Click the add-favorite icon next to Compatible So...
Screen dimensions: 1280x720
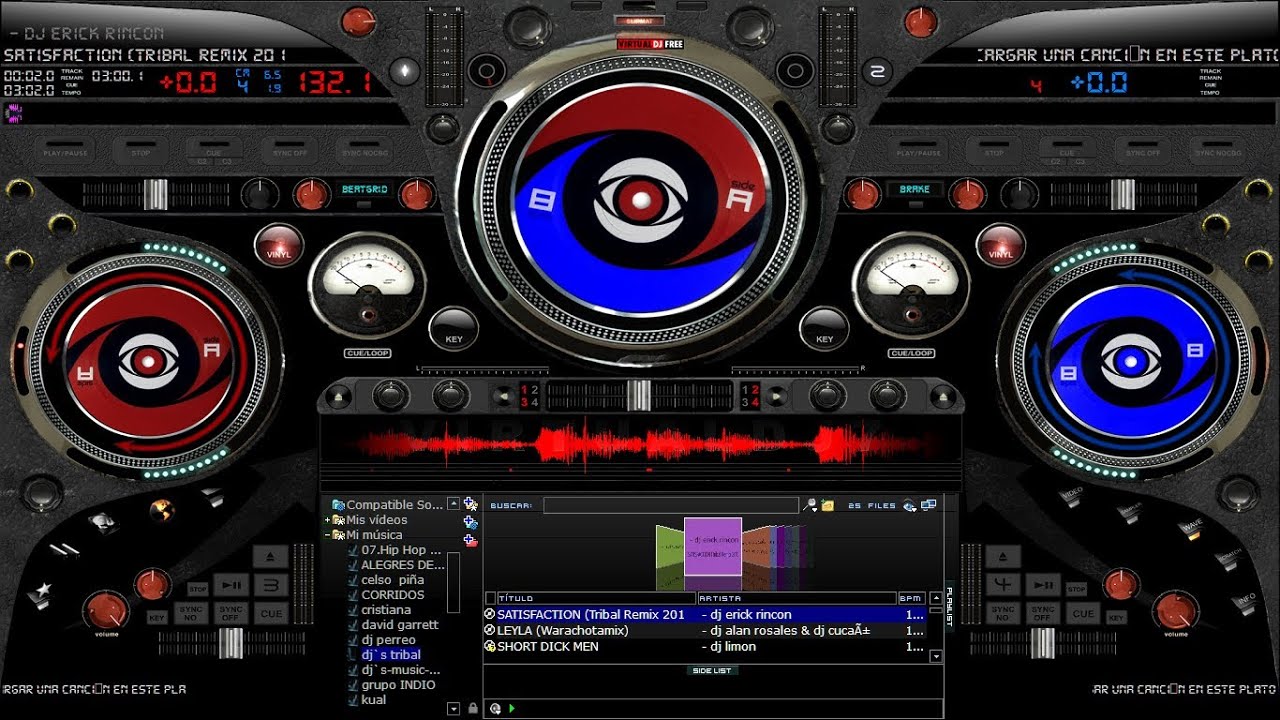click(x=471, y=505)
